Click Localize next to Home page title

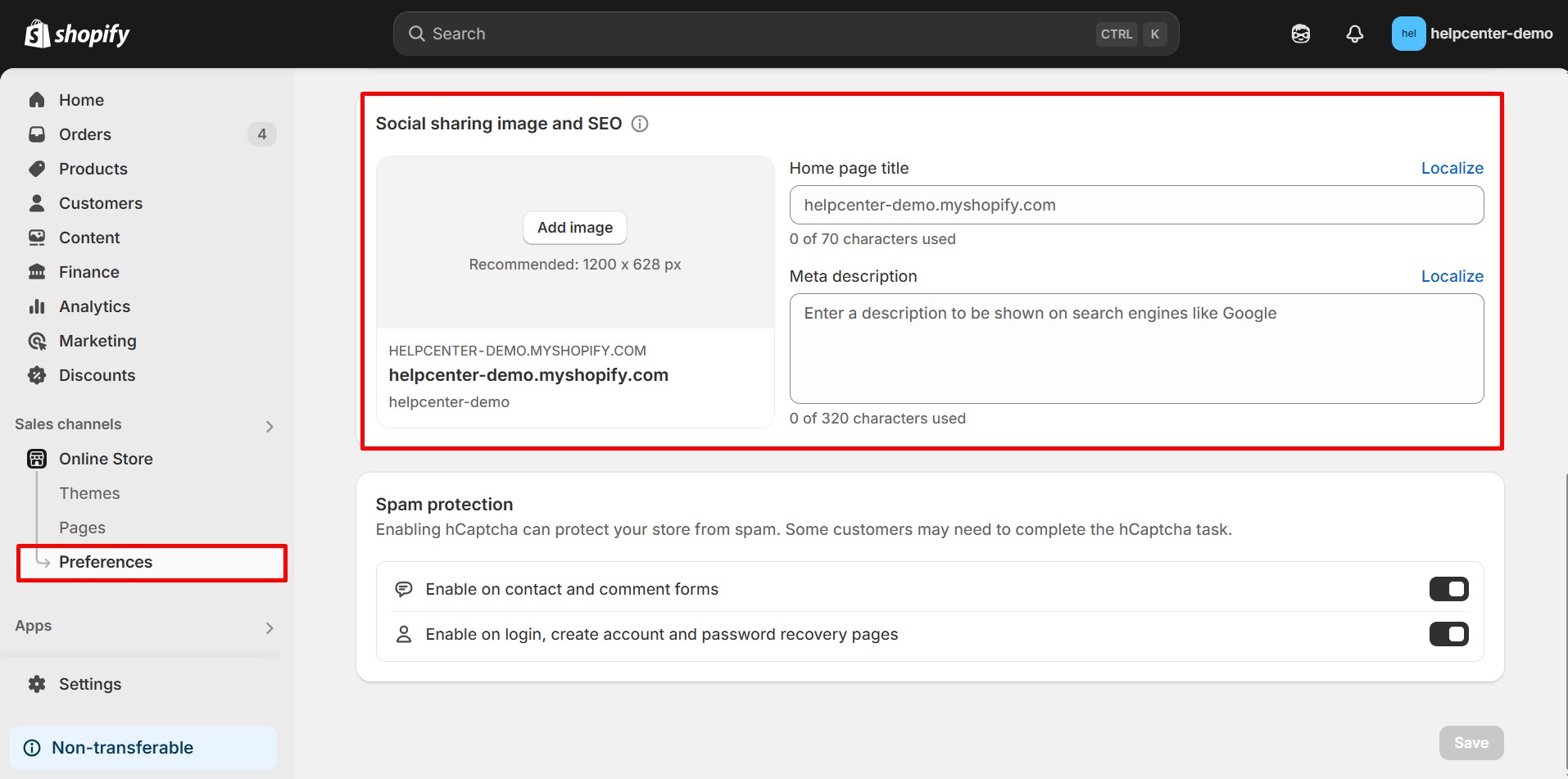click(1452, 168)
